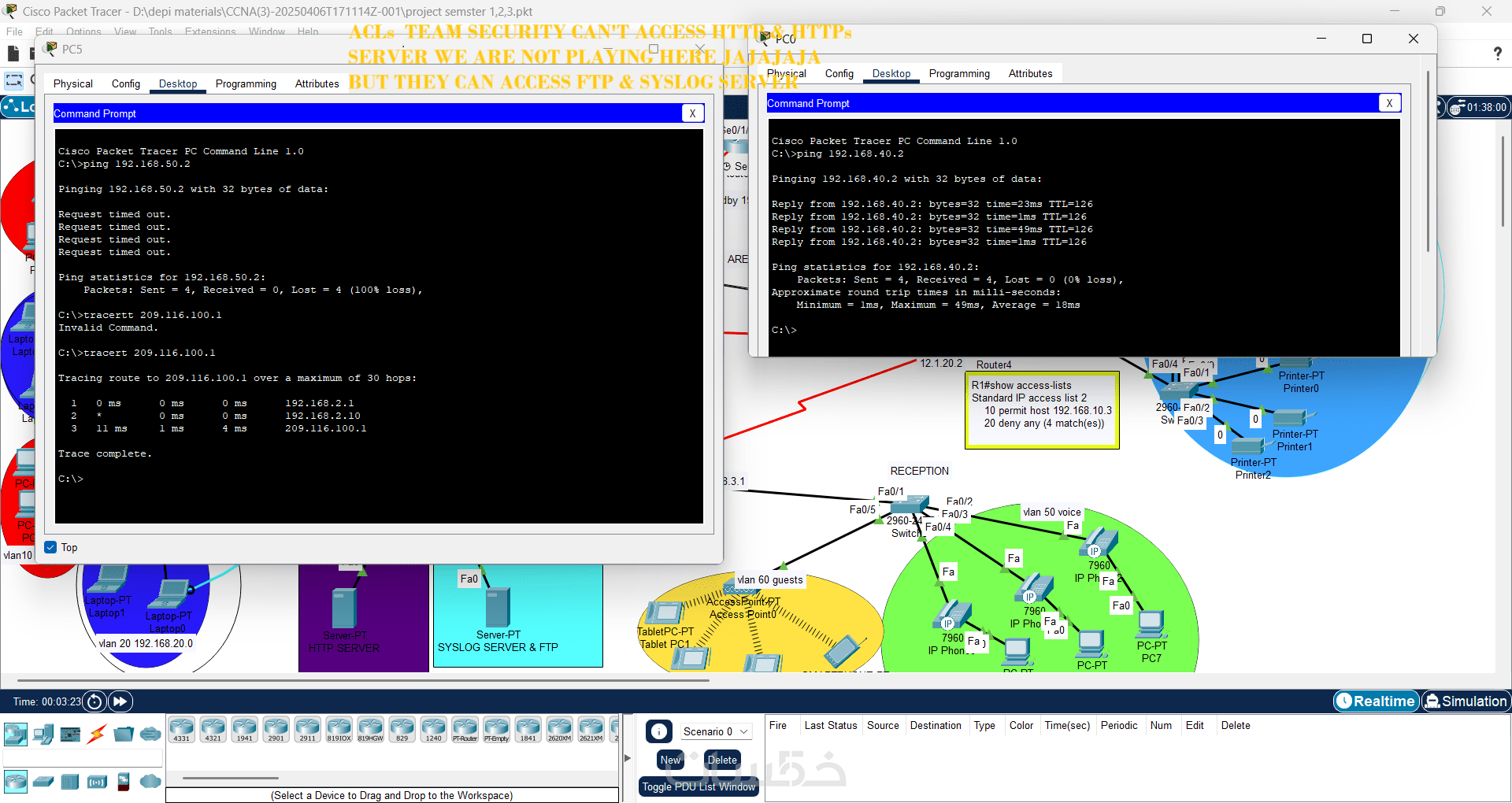Screen dimensions: 1512x803
Task: Open the Config tab in PC0 window
Action: (x=839, y=73)
